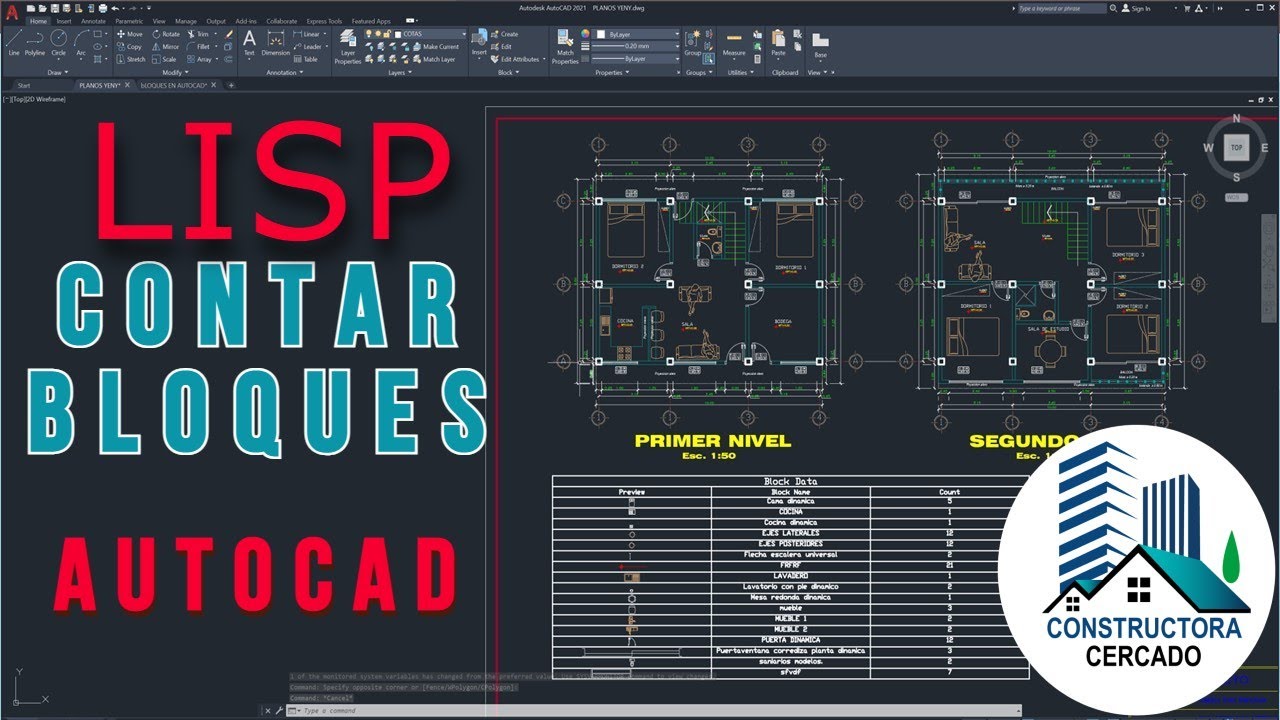
Task: Click Match Layer button
Action: click(x=433, y=59)
